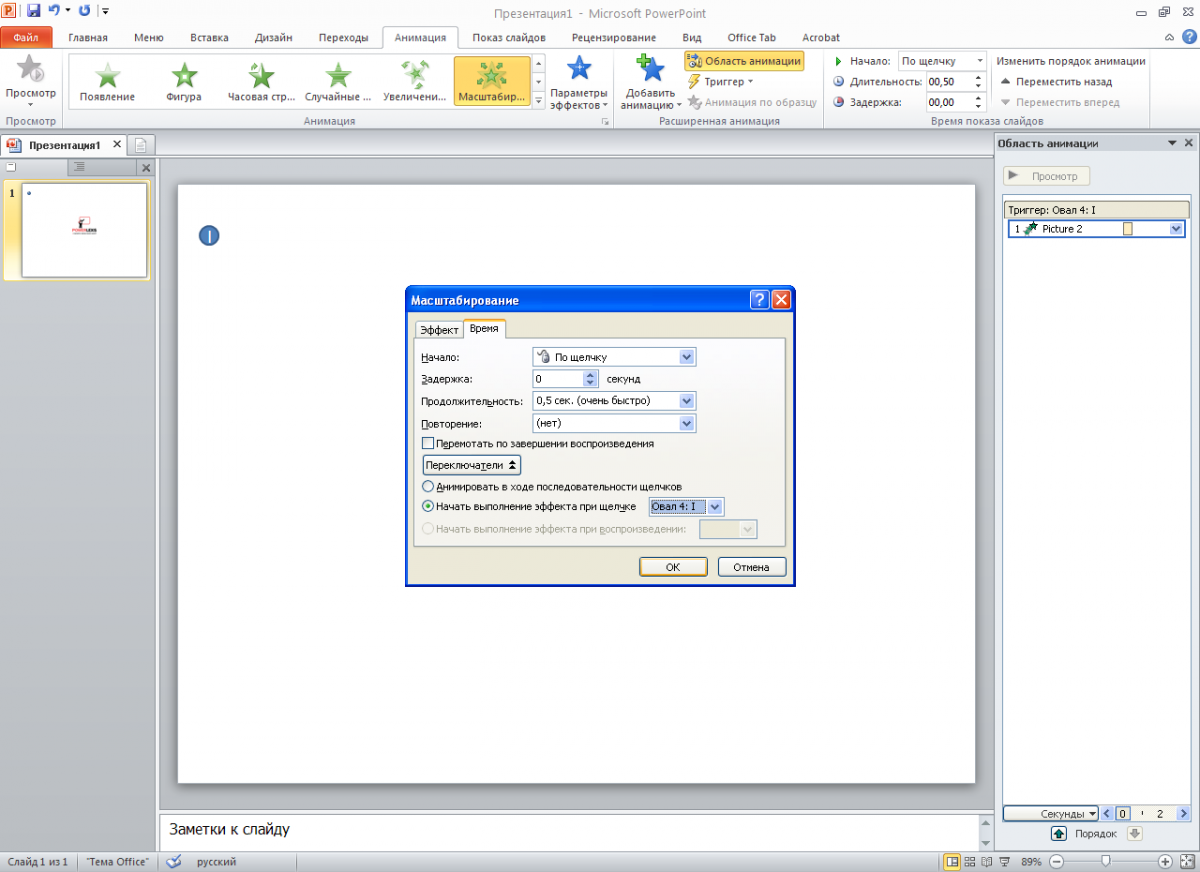The image size is (1200, 872).
Task: Apply the Фигура animation effect
Action: tap(184, 82)
